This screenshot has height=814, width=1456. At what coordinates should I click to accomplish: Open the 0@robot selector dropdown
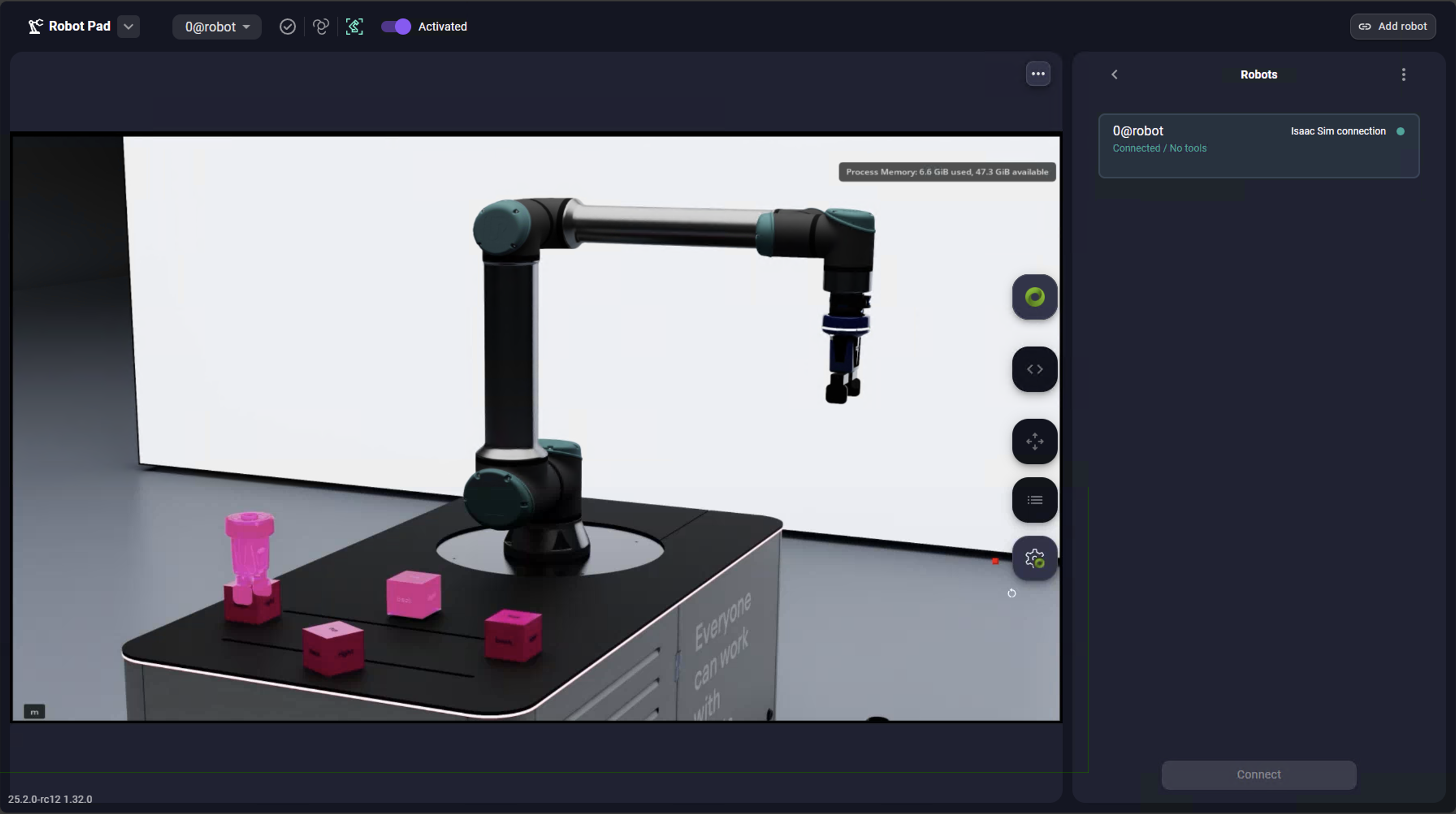tap(217, 26)
